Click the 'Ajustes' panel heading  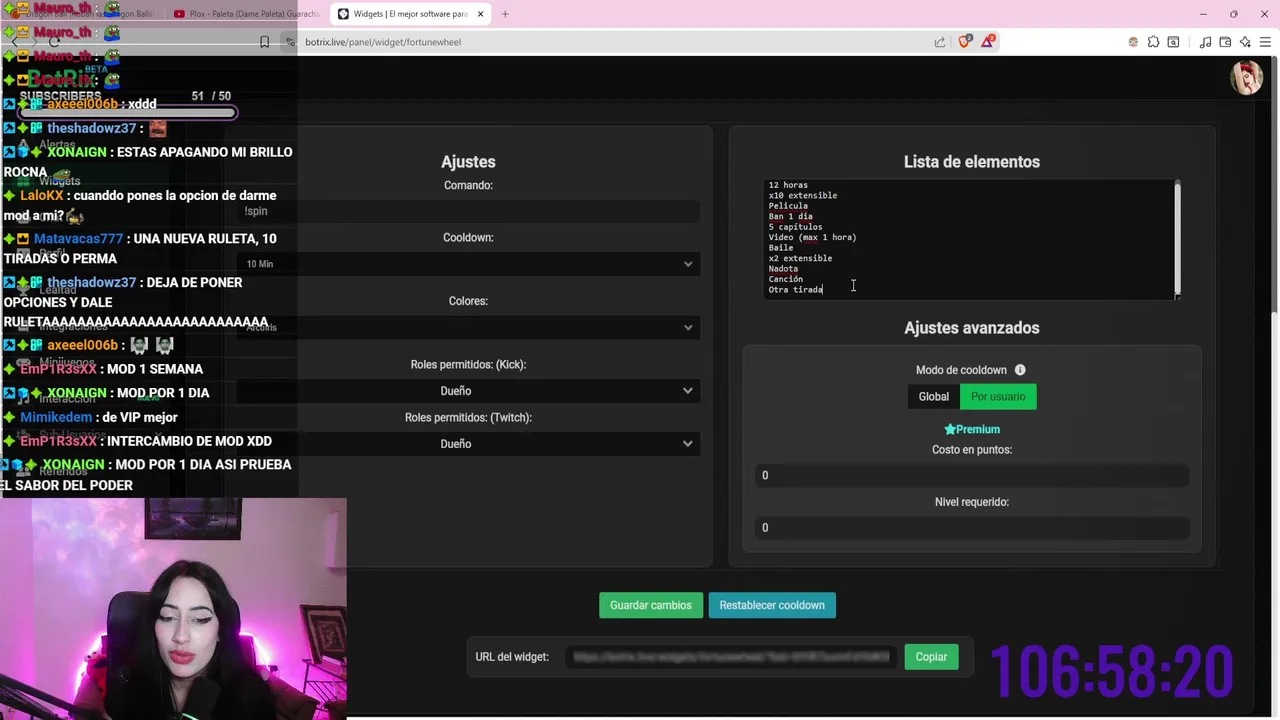coord(468,162)
